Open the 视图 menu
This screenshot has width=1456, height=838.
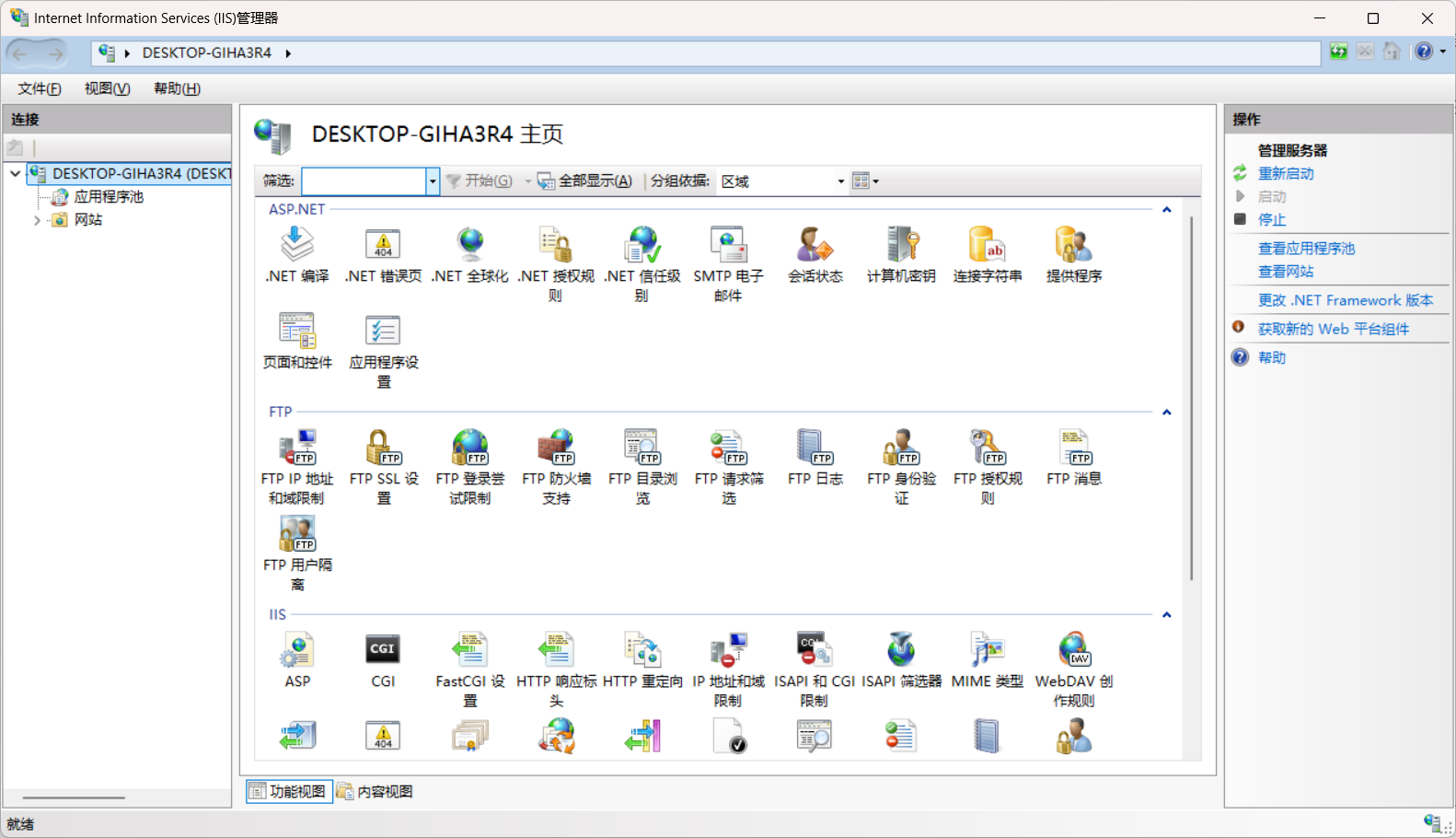[108, 88]
